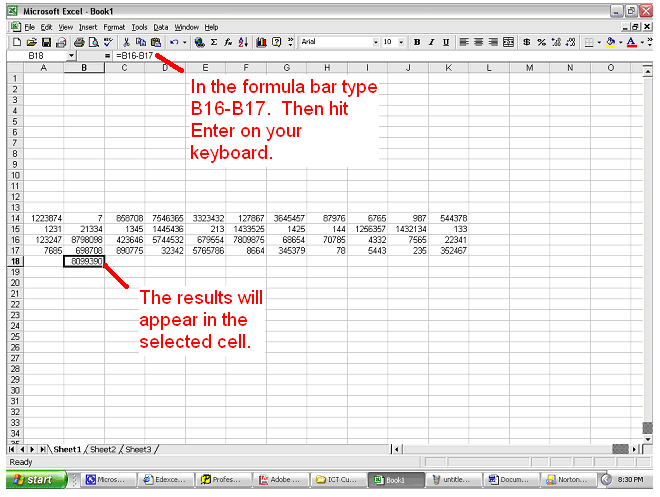Viewport: 660px width, 497px height.
Task: Open the Fill Color swatch button
Action: point(609,42)
